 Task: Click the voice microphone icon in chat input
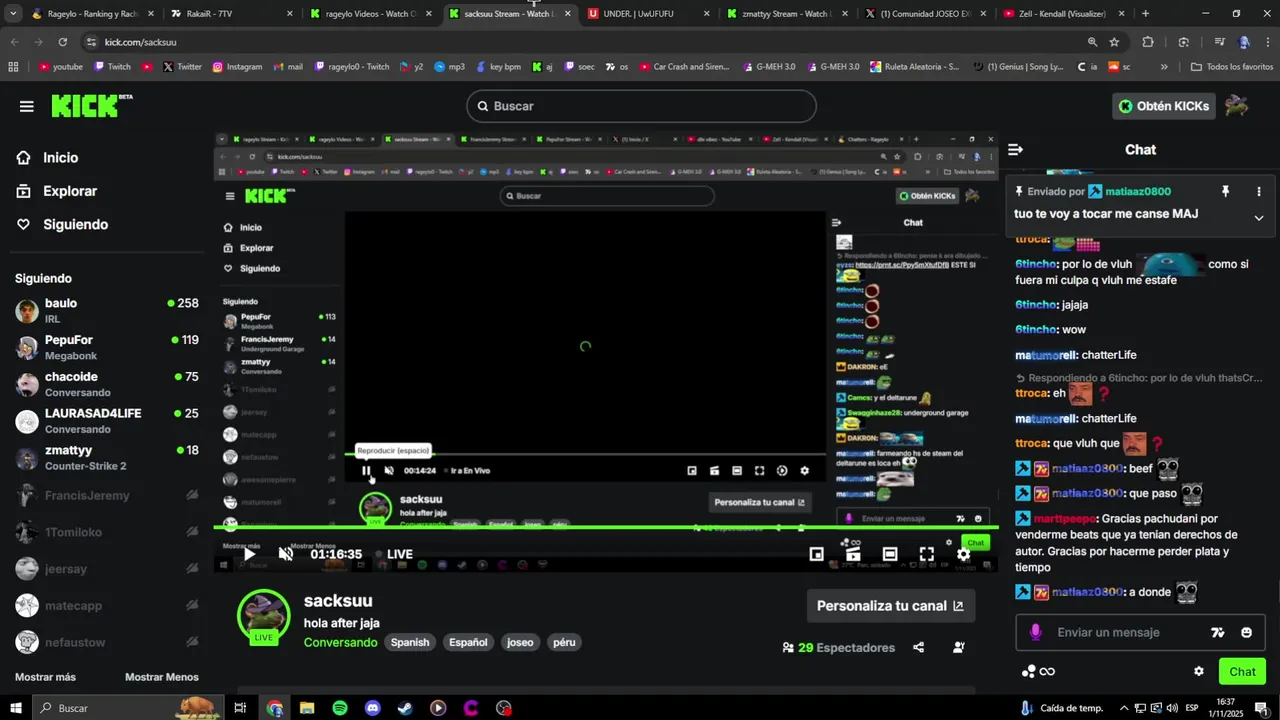coord(1036,632)
